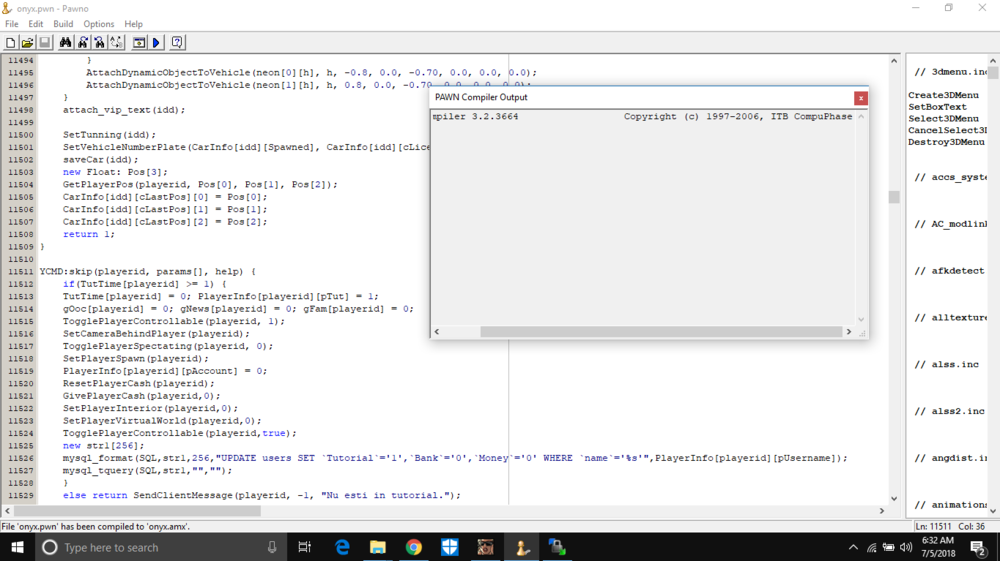Click the Open file folder icon
This screenshot has width=1000, height=561.
pyautogui.click(x=27, y=43)
